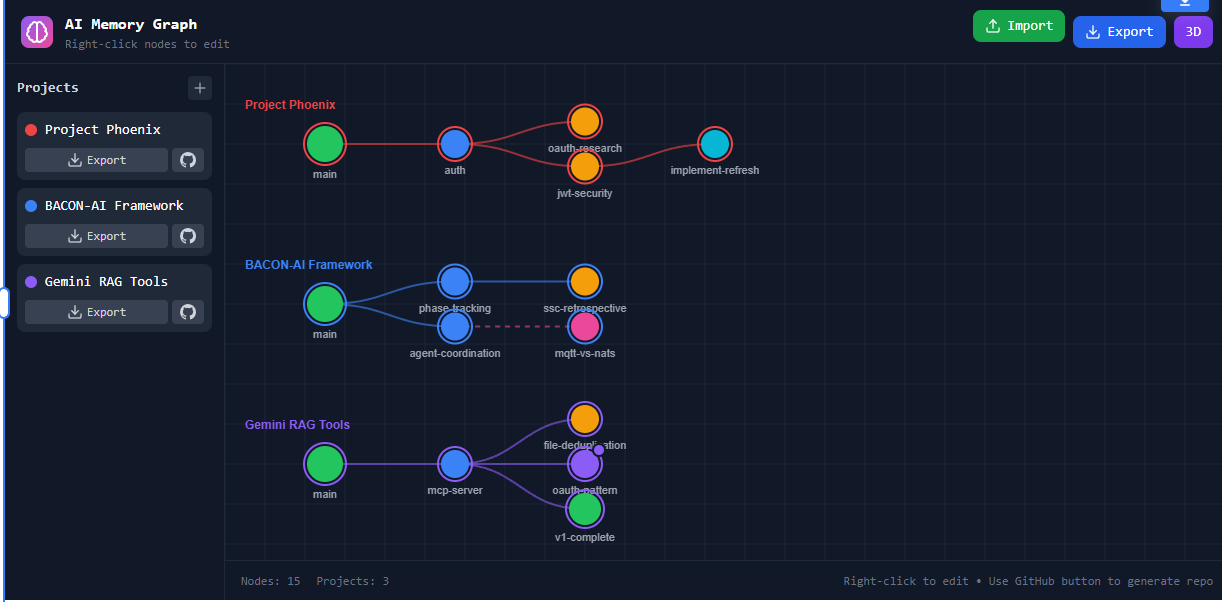The image size is (1222, 602).
Task: Click the BACON-AI Framework graph label
Action: click(x=309, y=265)
